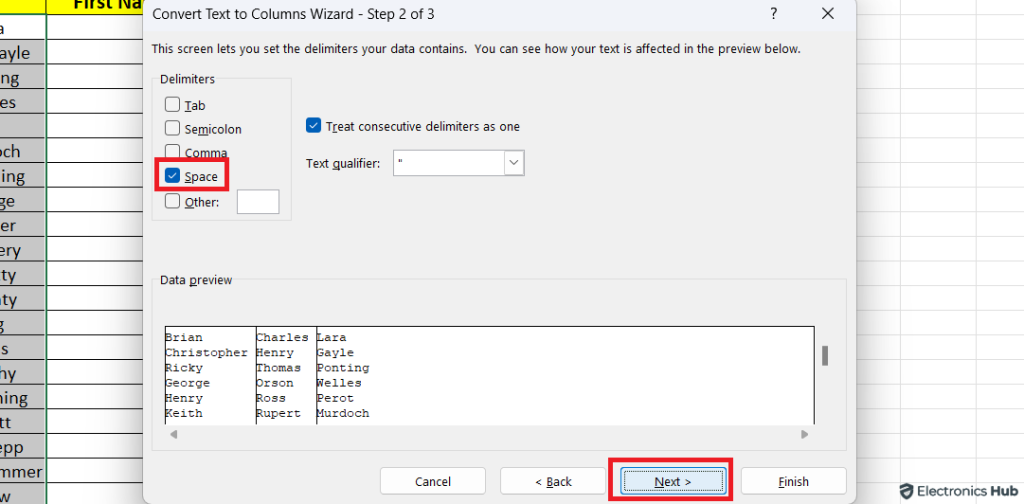Close the Convert Text to Columns wizard
Image resolution: width=1024 pixels, height=504 pixels.
point(827,14)
